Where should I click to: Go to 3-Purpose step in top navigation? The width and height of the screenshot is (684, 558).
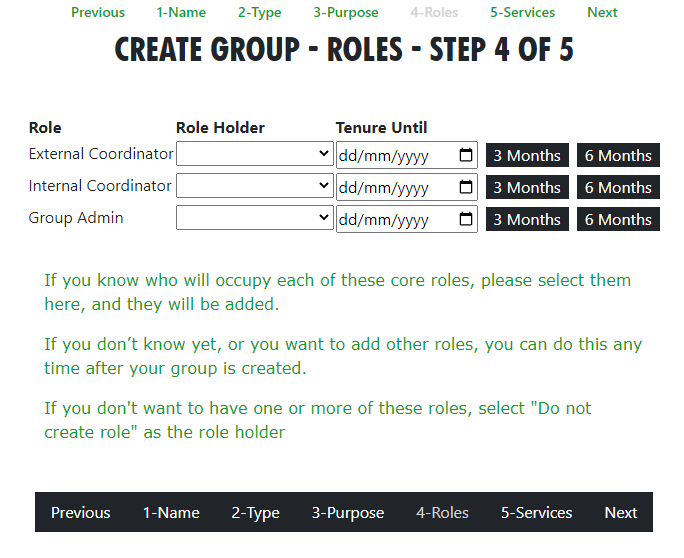tap(346, 12)
